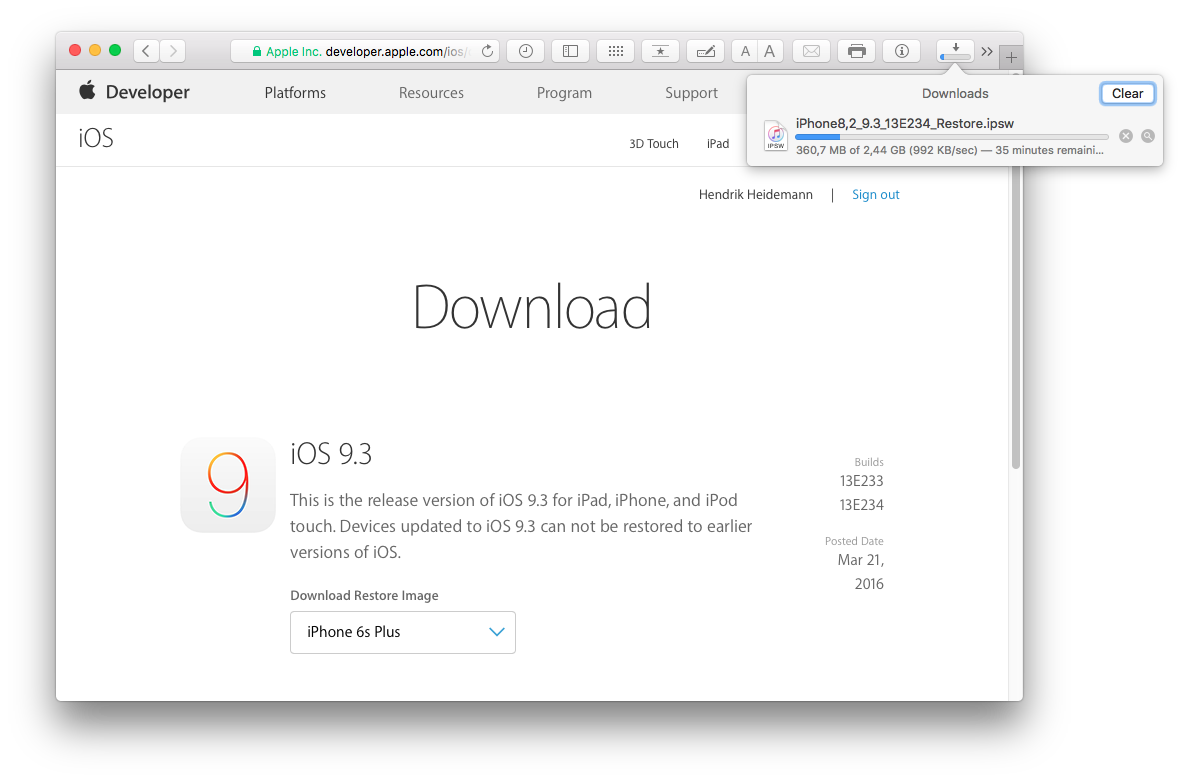Open the History clock toolbar icon
The height and width of the screenshot is (781, 1193).
point(526,51)
